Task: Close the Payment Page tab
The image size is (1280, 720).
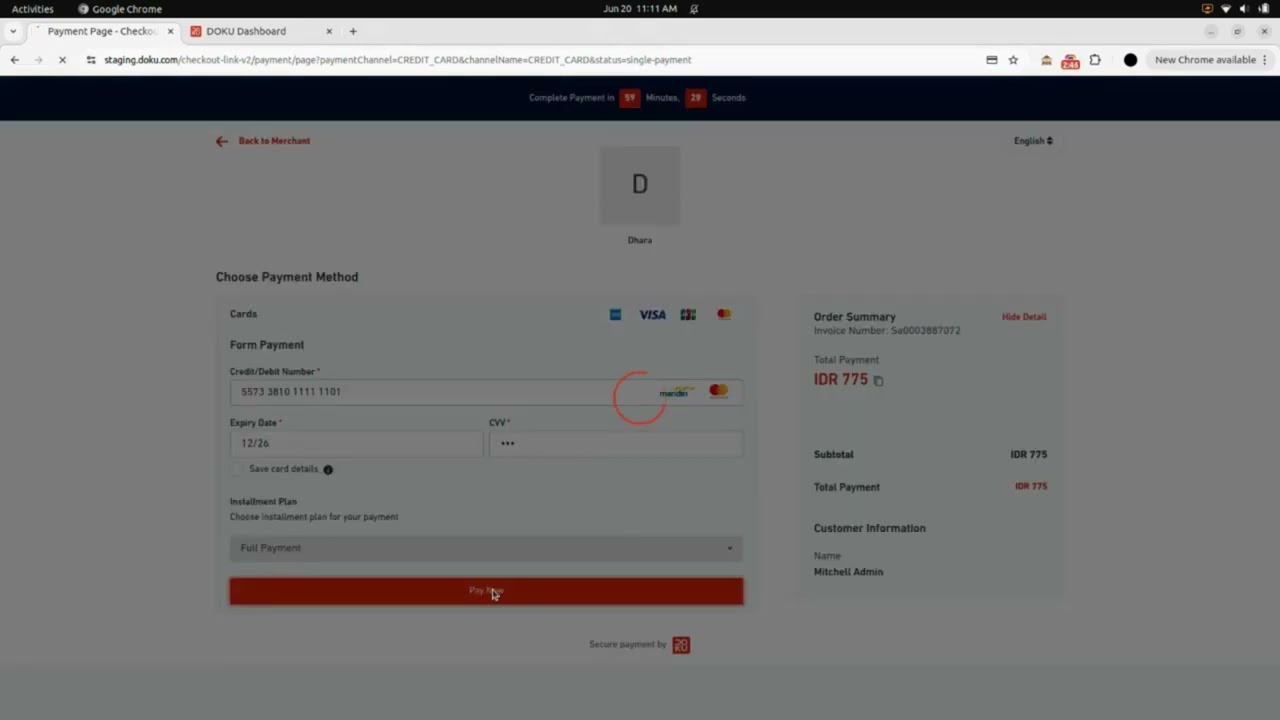Action: click(170, 31)
